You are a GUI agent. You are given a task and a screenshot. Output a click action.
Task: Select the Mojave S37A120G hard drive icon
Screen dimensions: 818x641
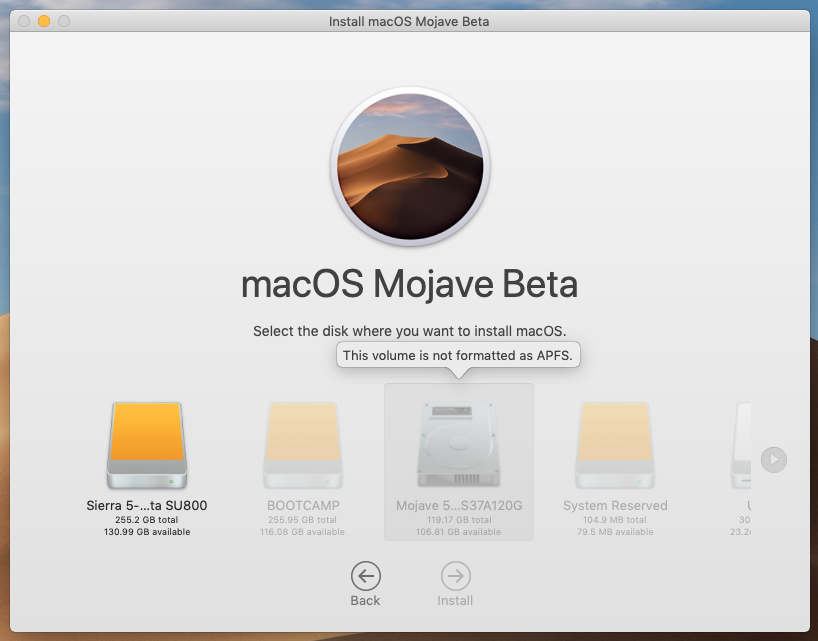(x=459, y=444)
